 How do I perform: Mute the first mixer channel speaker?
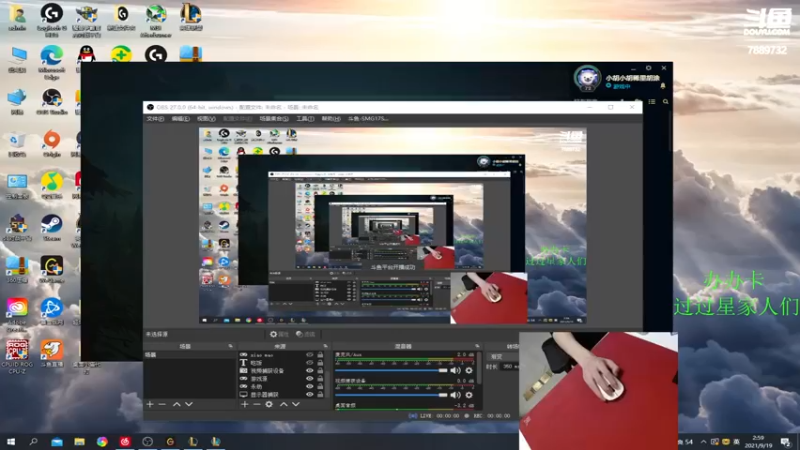[x=455, y=370]
